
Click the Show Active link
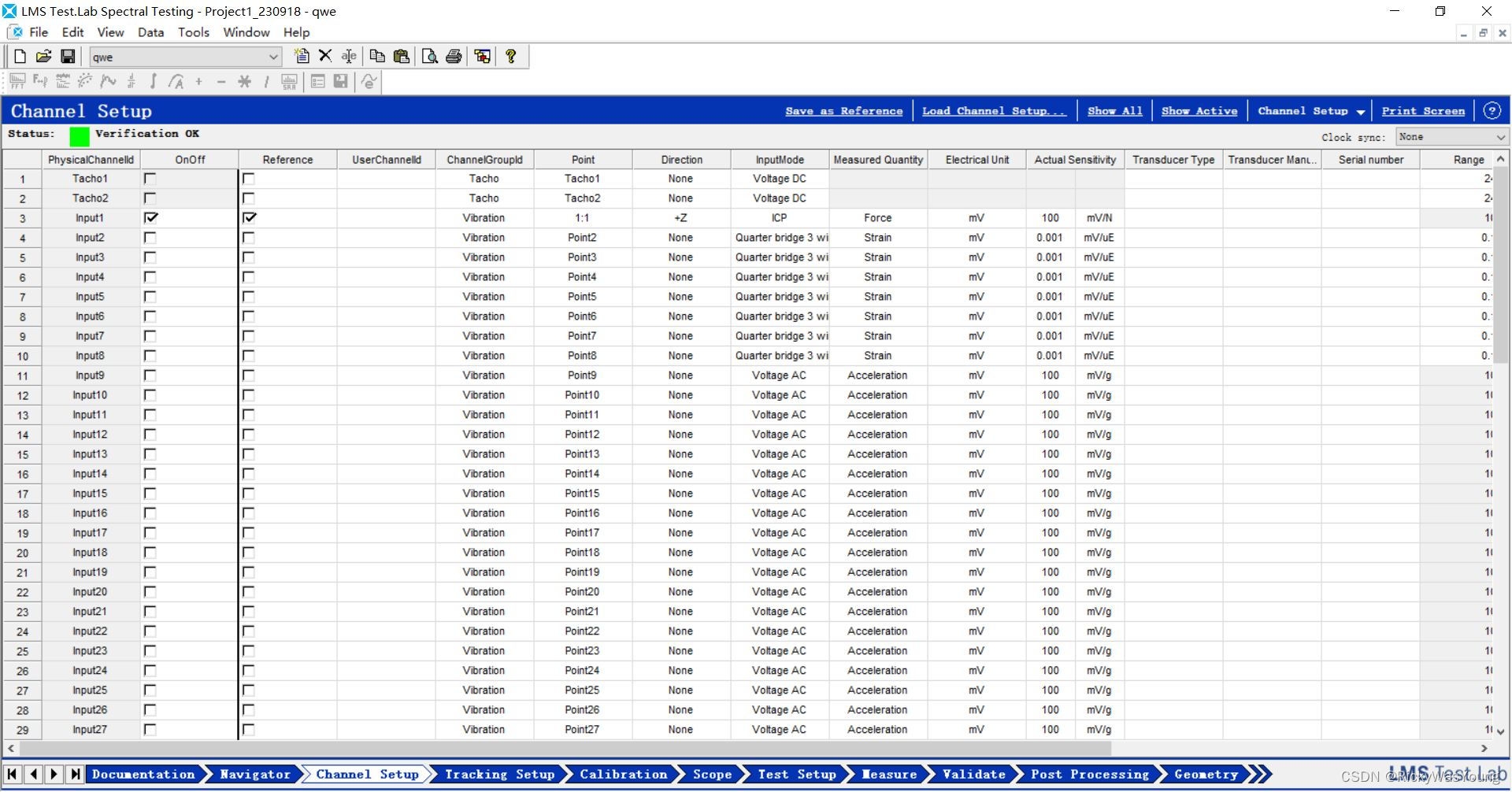1199,111
